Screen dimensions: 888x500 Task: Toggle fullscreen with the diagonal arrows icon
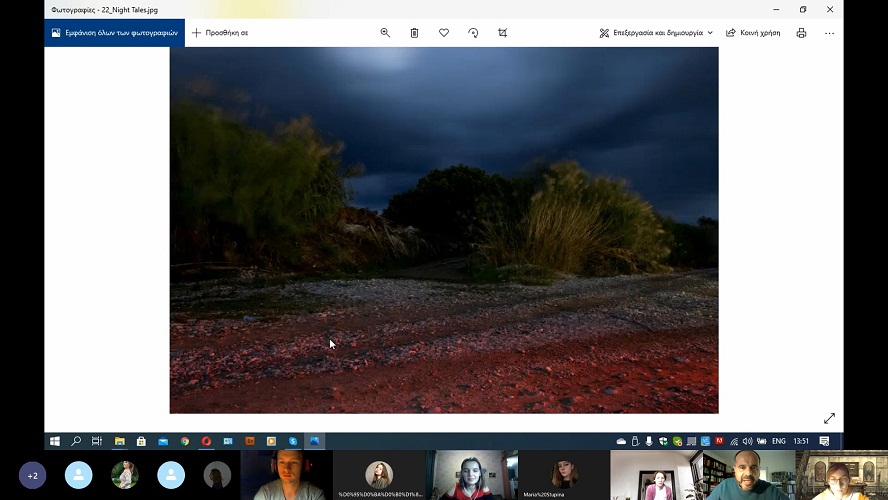coord(829,418)
